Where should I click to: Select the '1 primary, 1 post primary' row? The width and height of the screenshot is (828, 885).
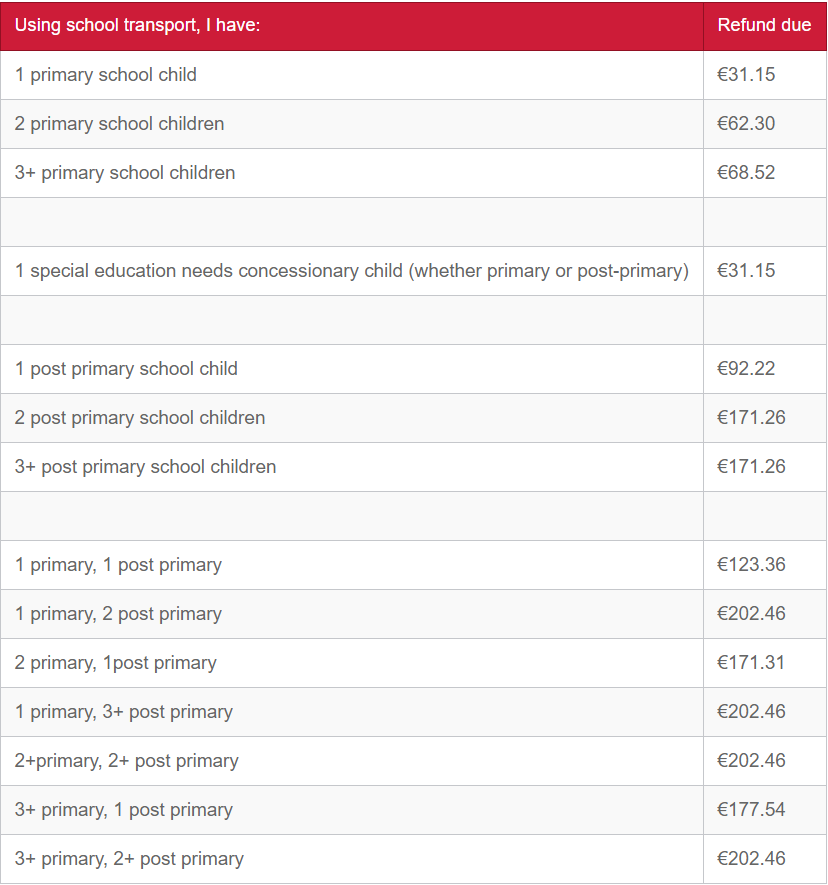pos(413,565)
